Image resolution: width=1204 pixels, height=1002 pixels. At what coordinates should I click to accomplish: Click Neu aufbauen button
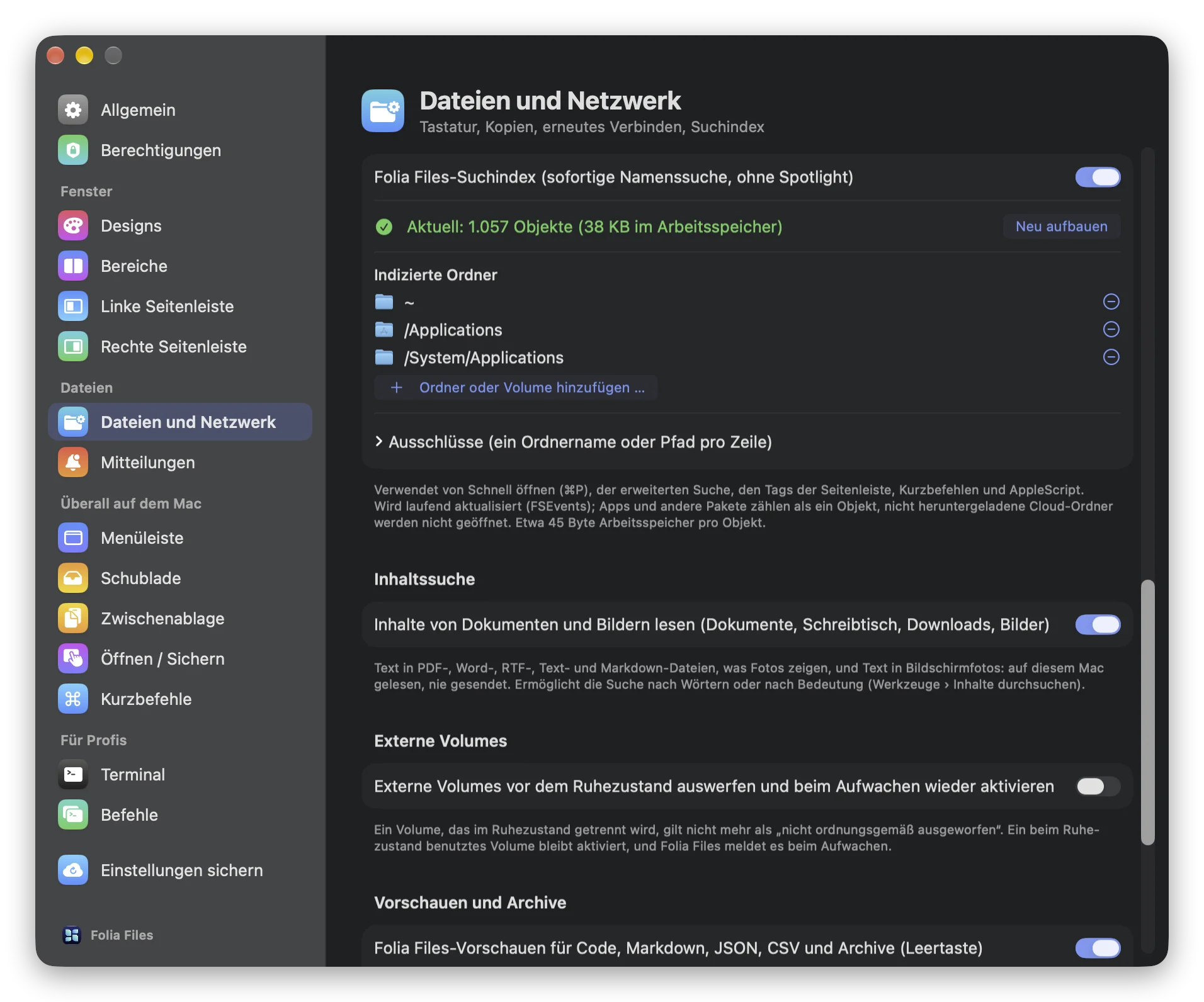pyautogui.click(x=1062, y=227)
